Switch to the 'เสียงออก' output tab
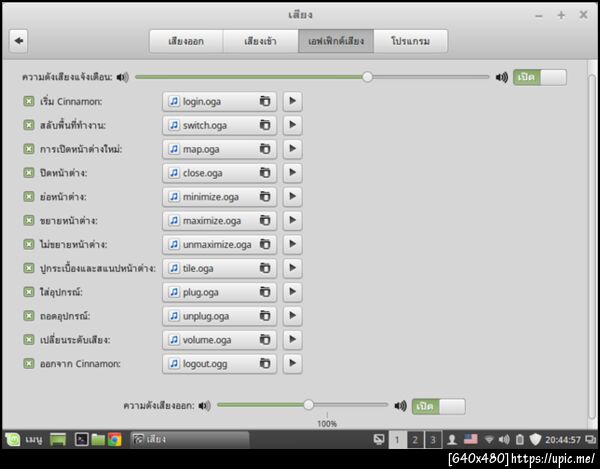This screenshot has height=469, width=600. point(186,41)
